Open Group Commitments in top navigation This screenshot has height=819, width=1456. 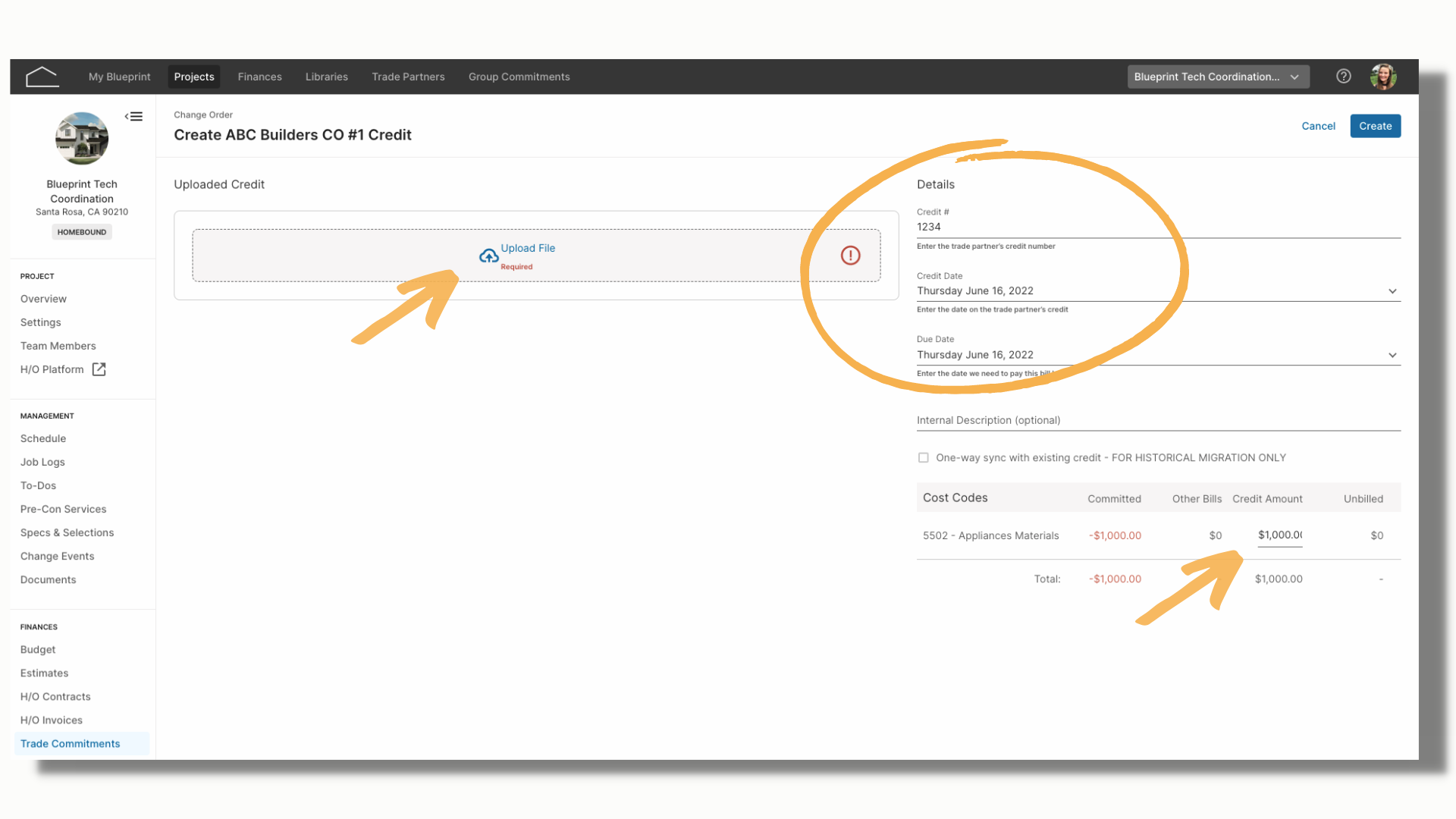519,77
